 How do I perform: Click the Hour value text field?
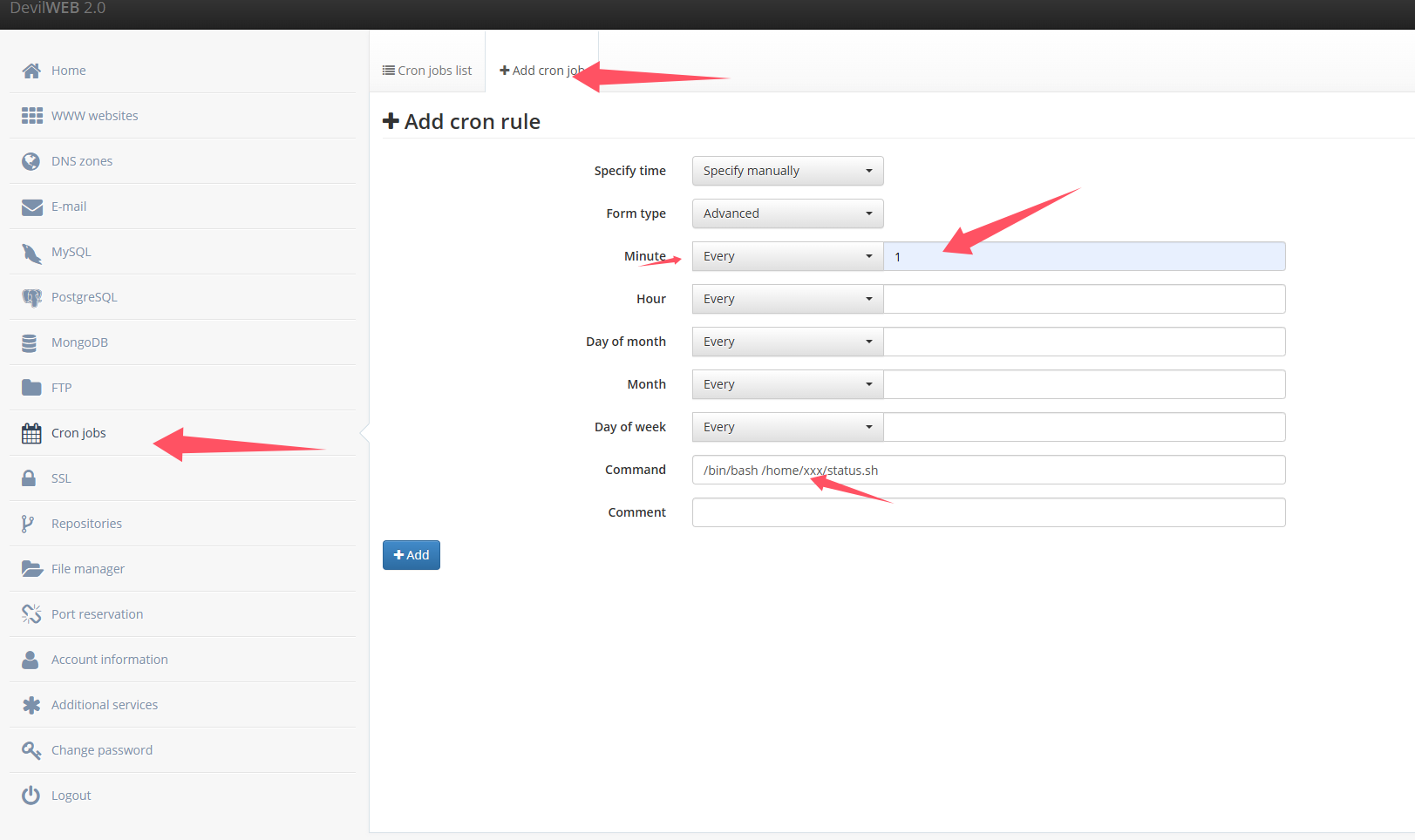1084,299
